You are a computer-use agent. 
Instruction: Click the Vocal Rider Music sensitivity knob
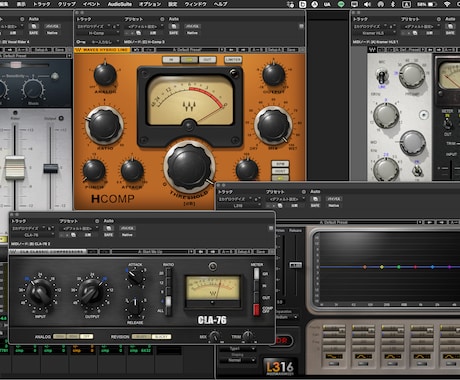[x=33, y=90]
